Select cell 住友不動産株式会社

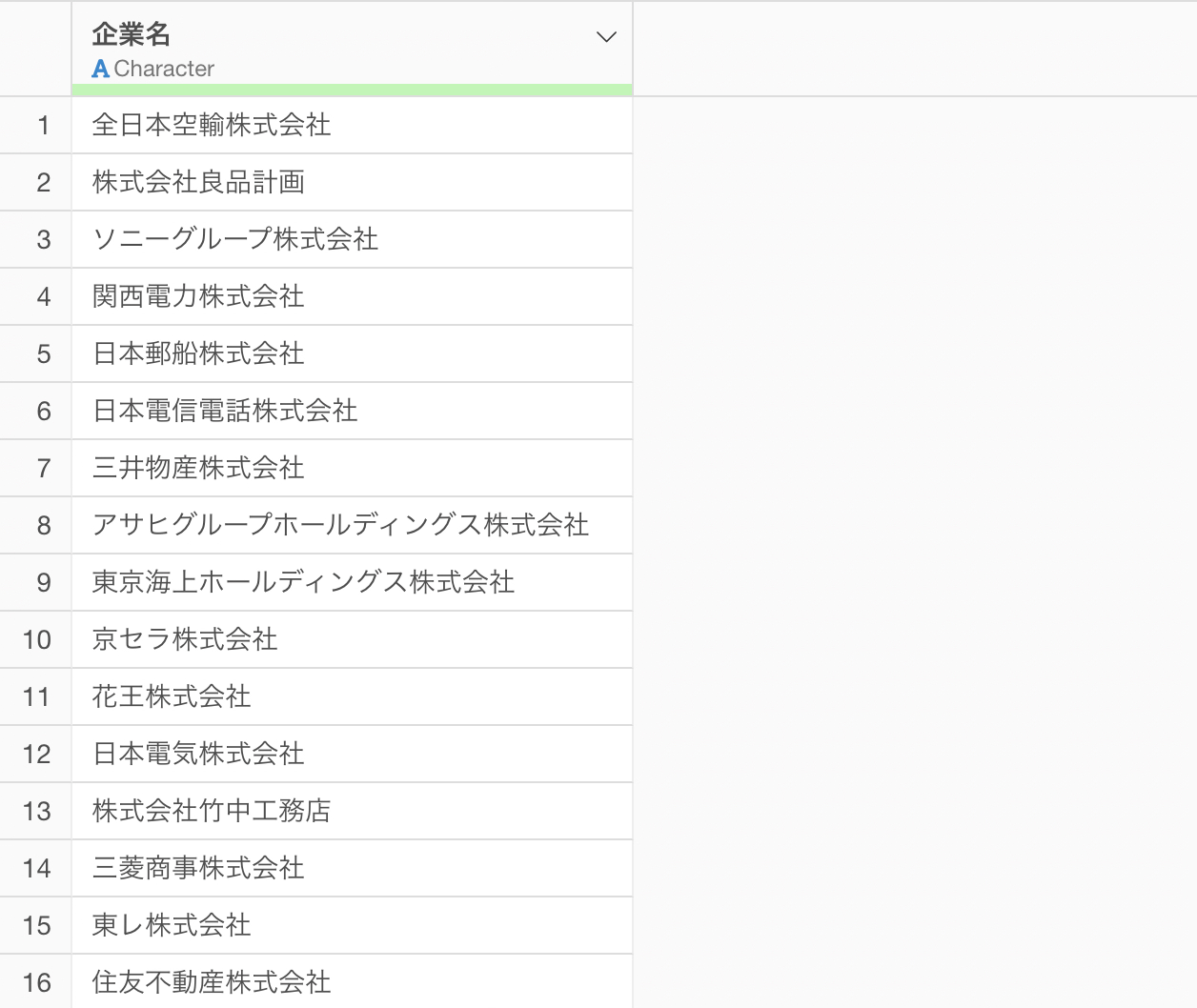[x=212, y=982]
